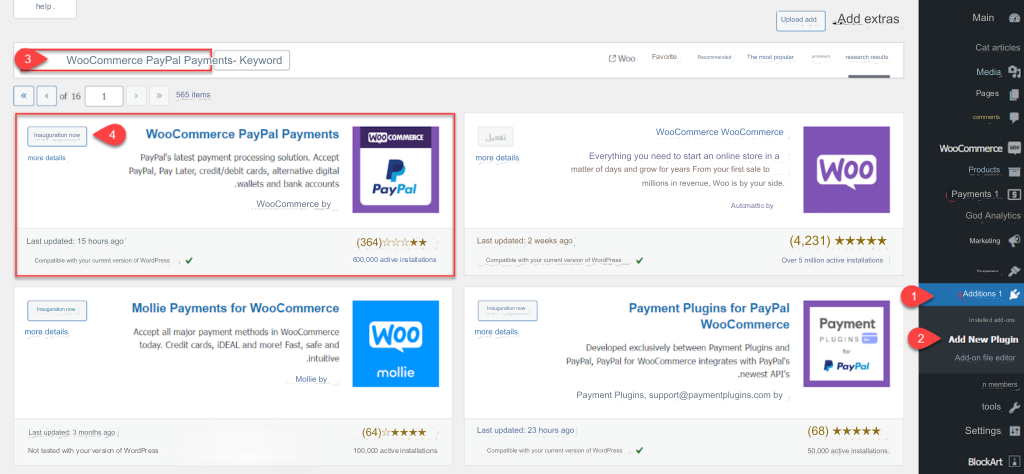Click the current page number field
Viewport: 1024px width, 474px height.
click(x=104, y=96)
